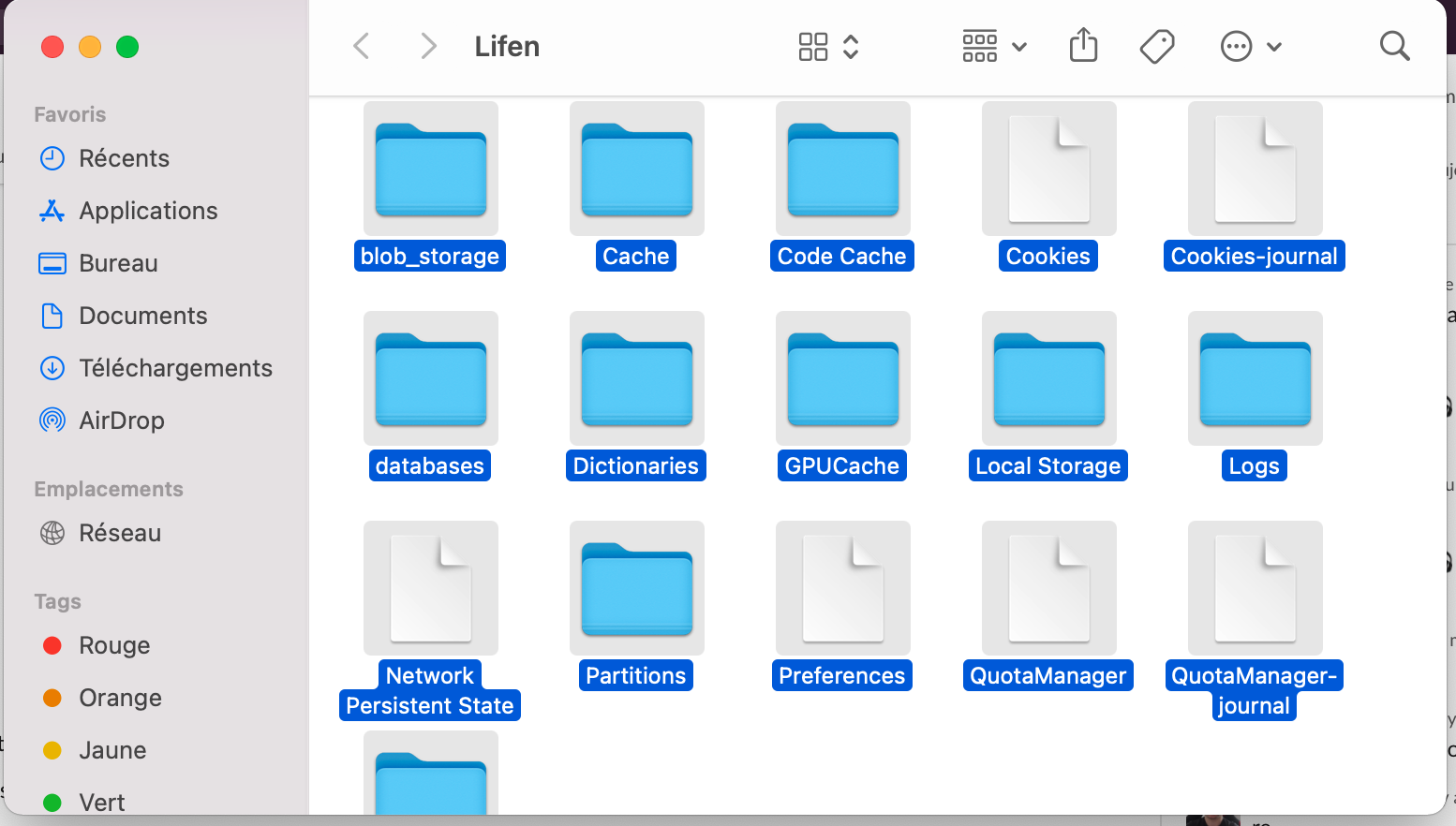Select the QuotaManager file icon
The height and width of the screenshot is (826, 1456).
point(1049,589)
